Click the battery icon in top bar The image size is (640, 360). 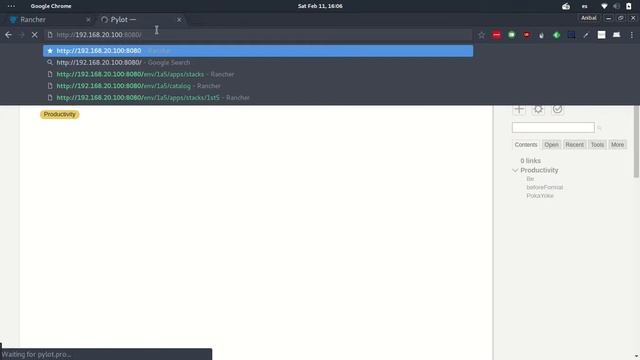pyautogui.click(x=629, y=6)
